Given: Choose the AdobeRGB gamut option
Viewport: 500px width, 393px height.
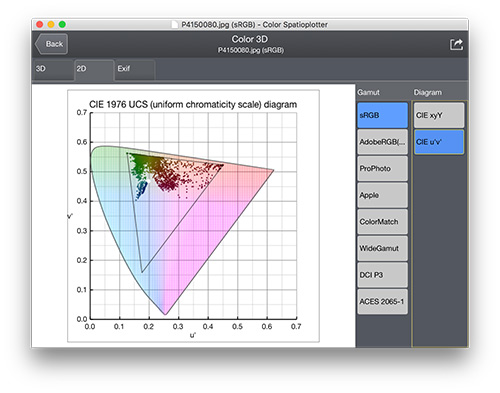Looking at the screenshot, I should [x=383, y=142].
